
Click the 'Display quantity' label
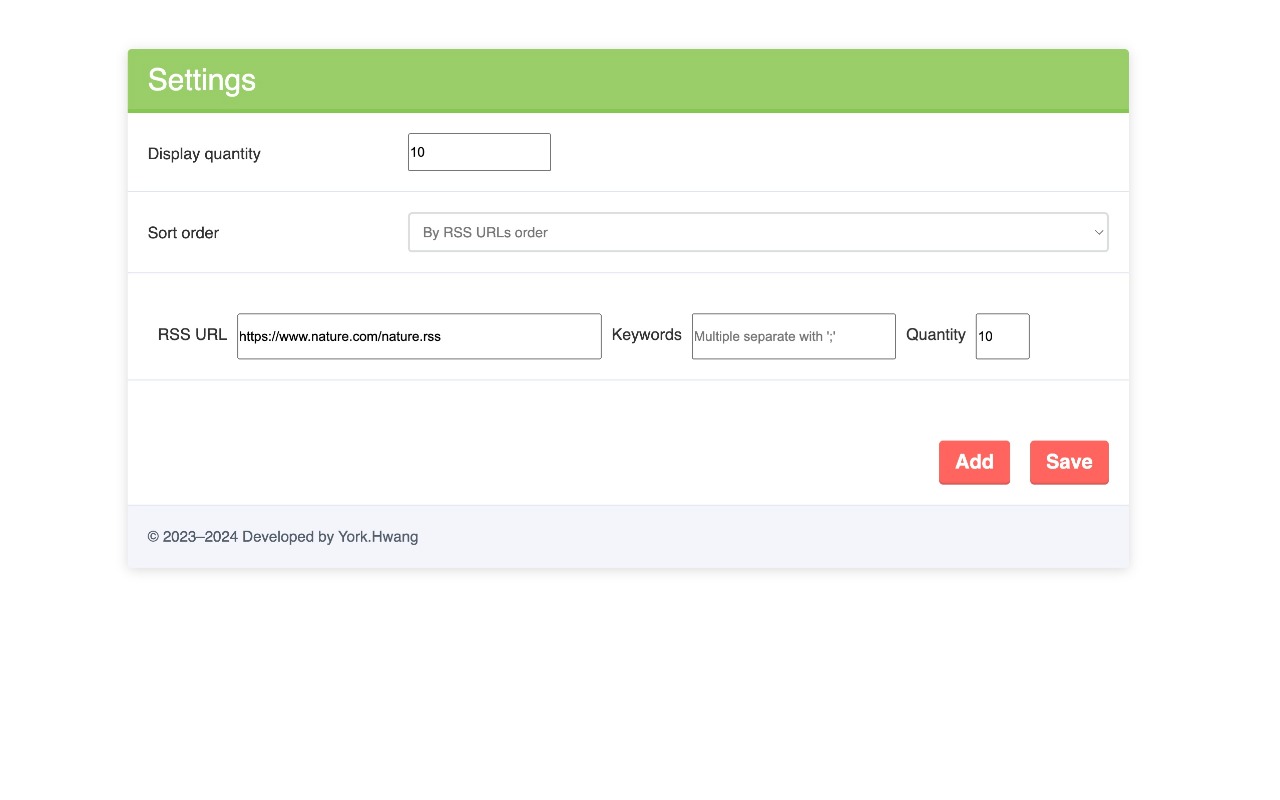click(204, 154)
